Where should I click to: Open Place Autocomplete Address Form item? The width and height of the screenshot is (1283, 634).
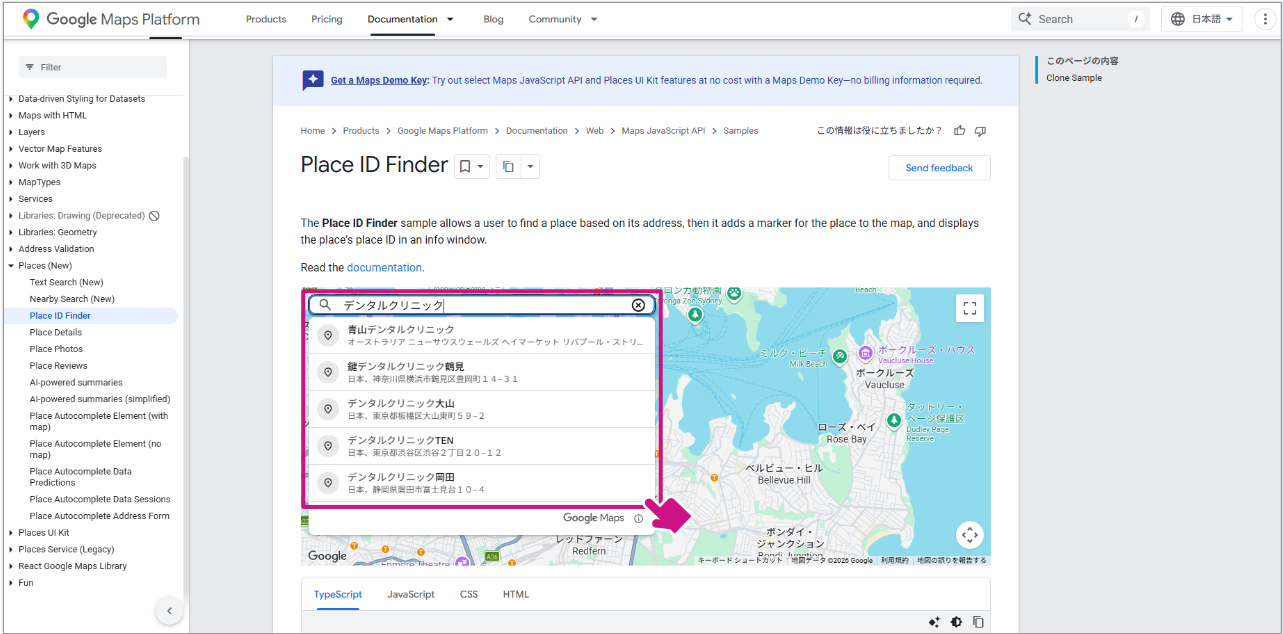[99, 516]
